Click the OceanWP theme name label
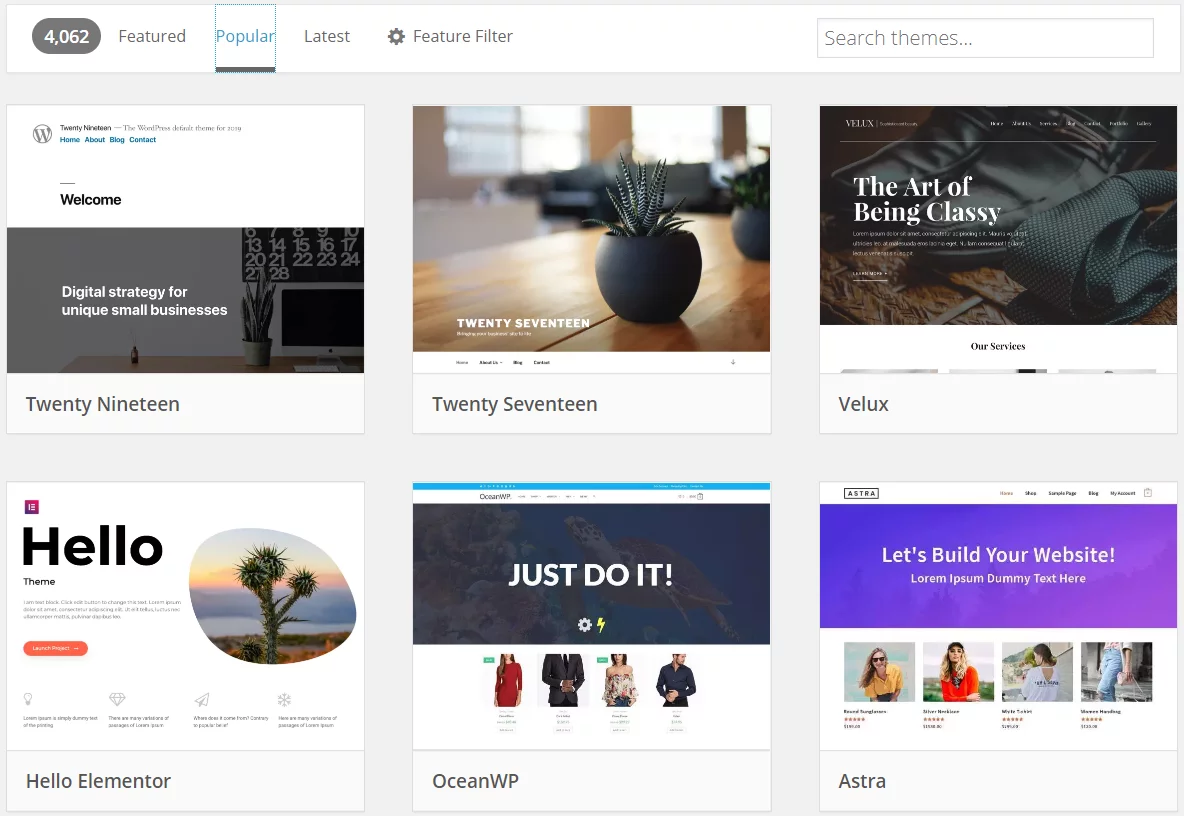This screenshot has height=816, width=1184. tap(475, 781)
